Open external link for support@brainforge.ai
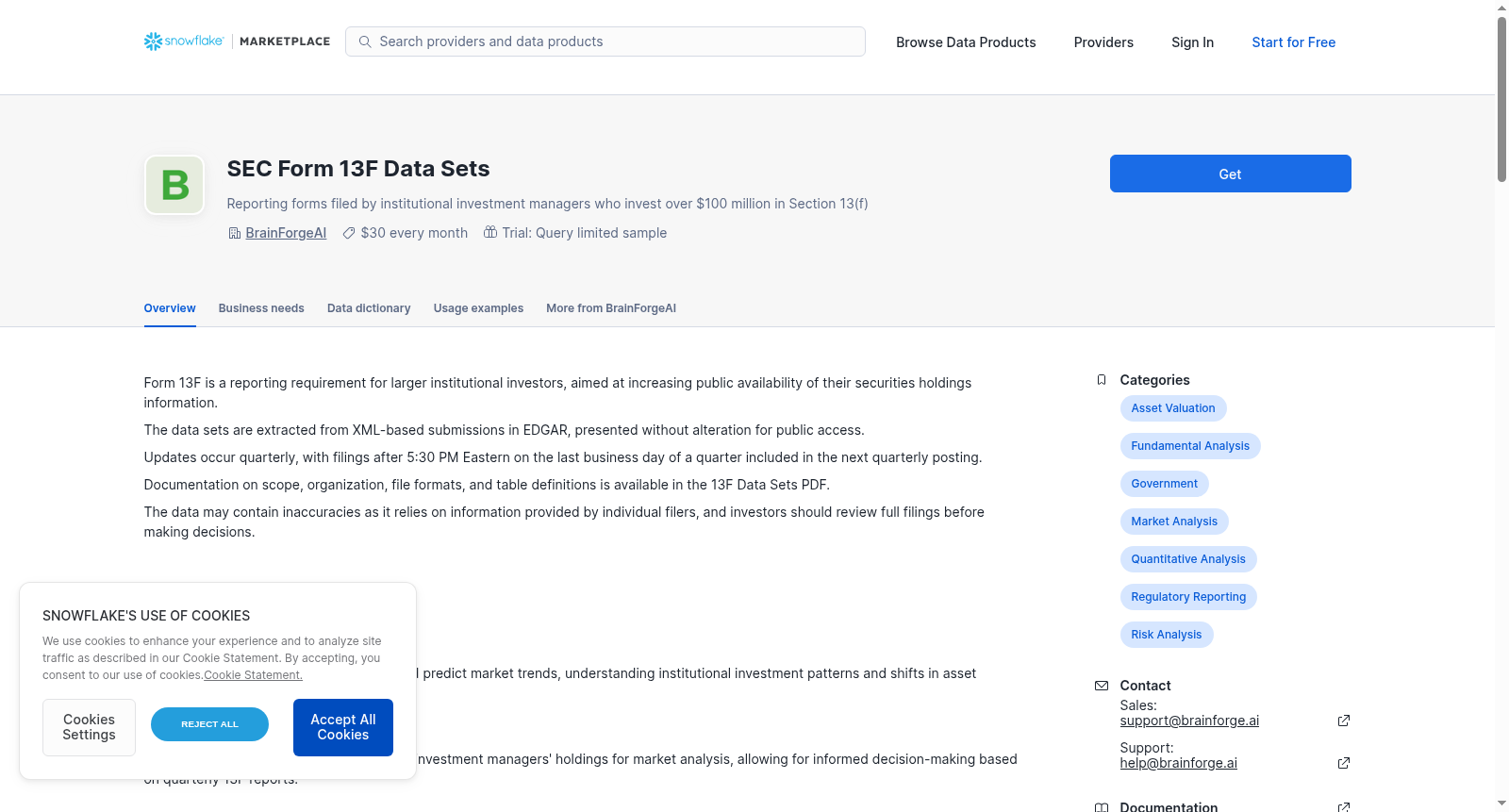Screen dimensions: 1509x812 1344,721
